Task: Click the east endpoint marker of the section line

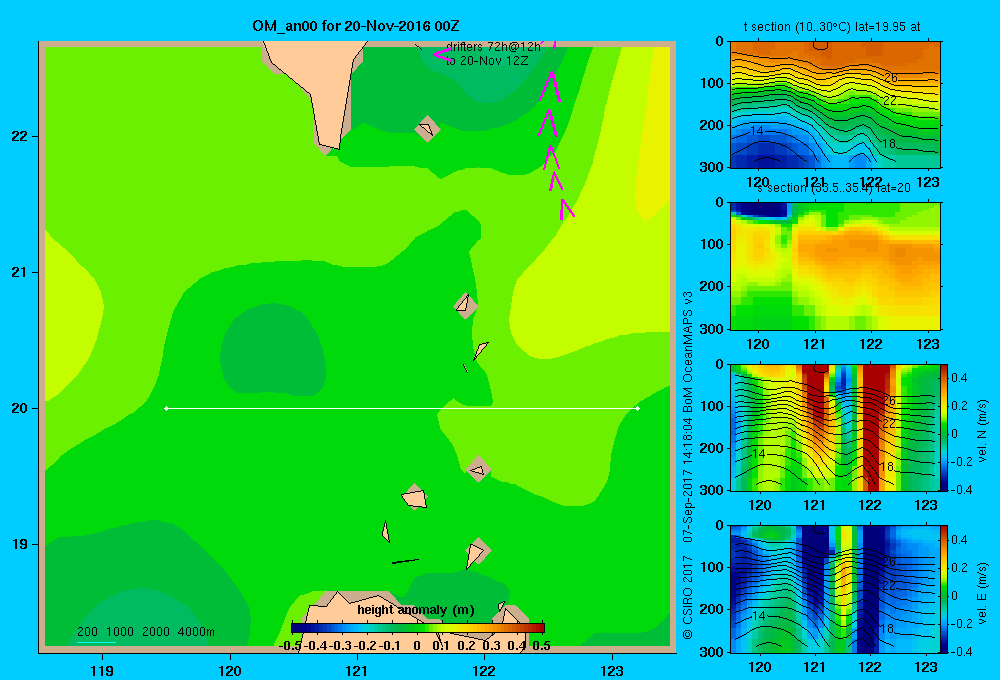Action: coord(638,408)
